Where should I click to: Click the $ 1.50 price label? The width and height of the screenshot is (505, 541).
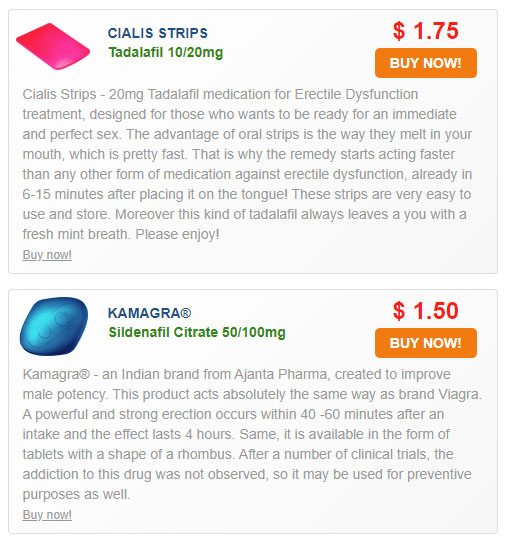(x=426, y=311)
